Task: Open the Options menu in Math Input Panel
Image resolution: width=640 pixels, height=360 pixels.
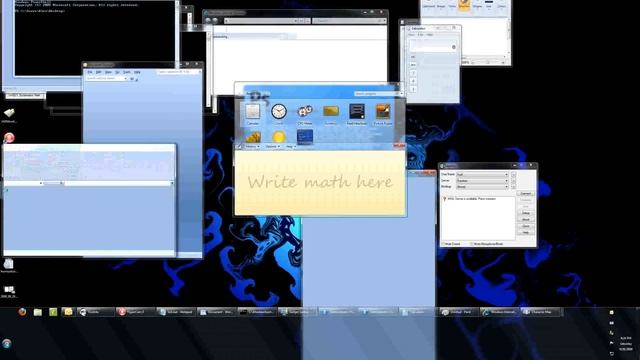Action: coord(272,147)
